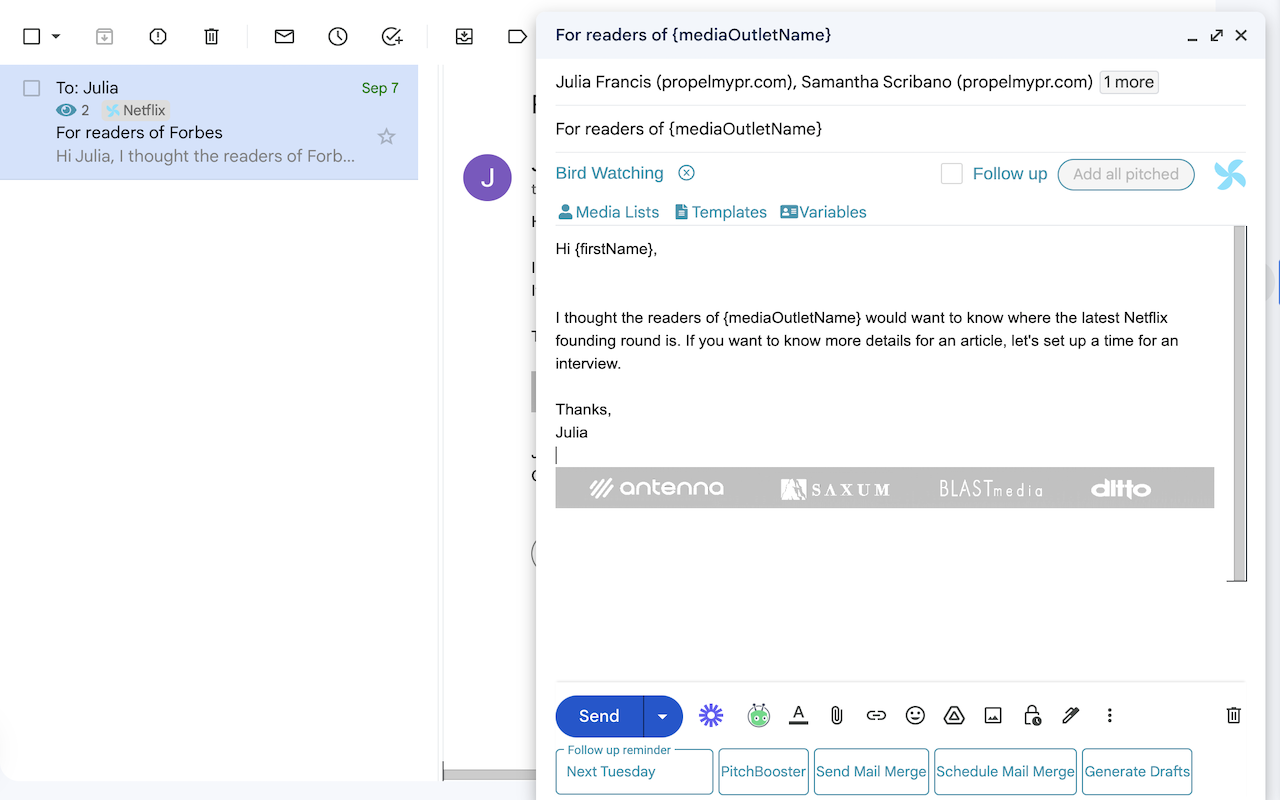Screen dimensions: 1280x800
Task: Discard the draft with the trash icon
Action: coord(1233,715)
